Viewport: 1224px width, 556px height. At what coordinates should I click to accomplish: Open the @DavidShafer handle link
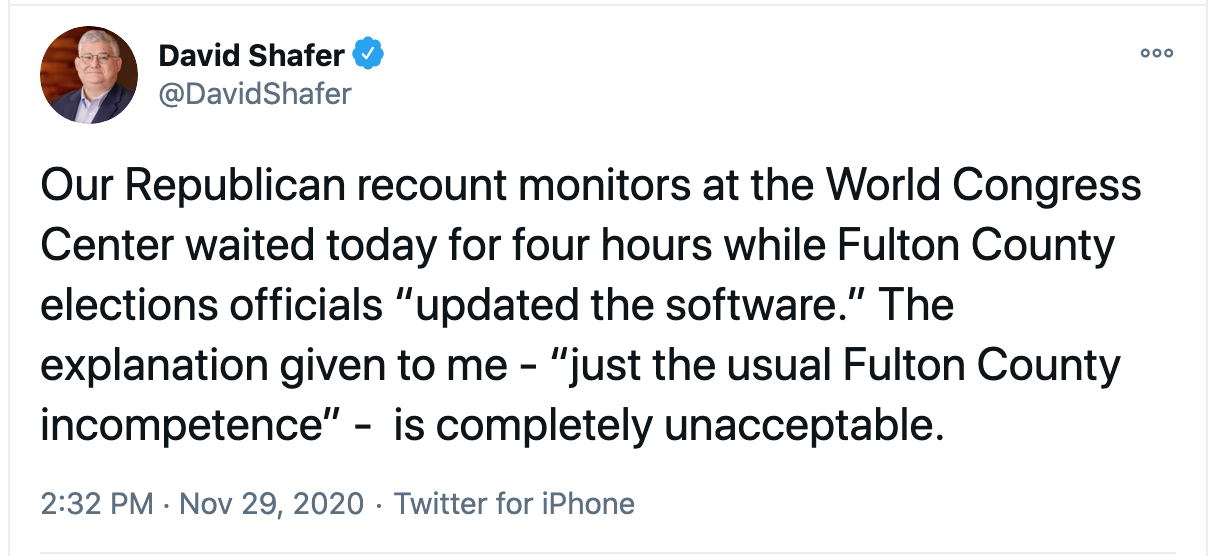point(256,94)
